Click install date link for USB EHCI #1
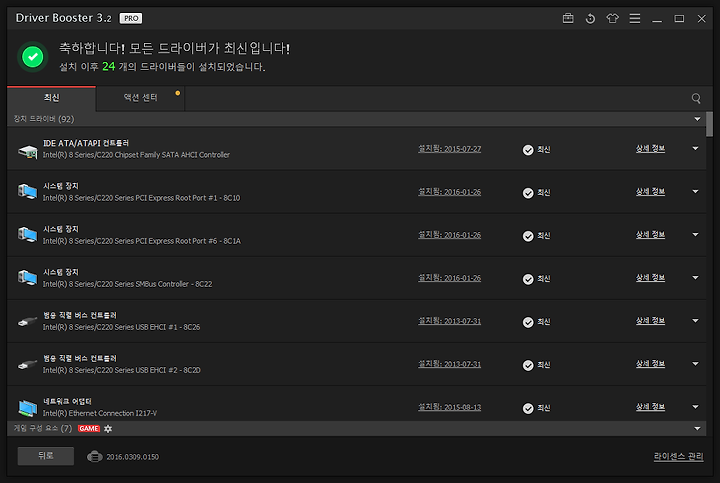720x483 pixels. point(450,321)
